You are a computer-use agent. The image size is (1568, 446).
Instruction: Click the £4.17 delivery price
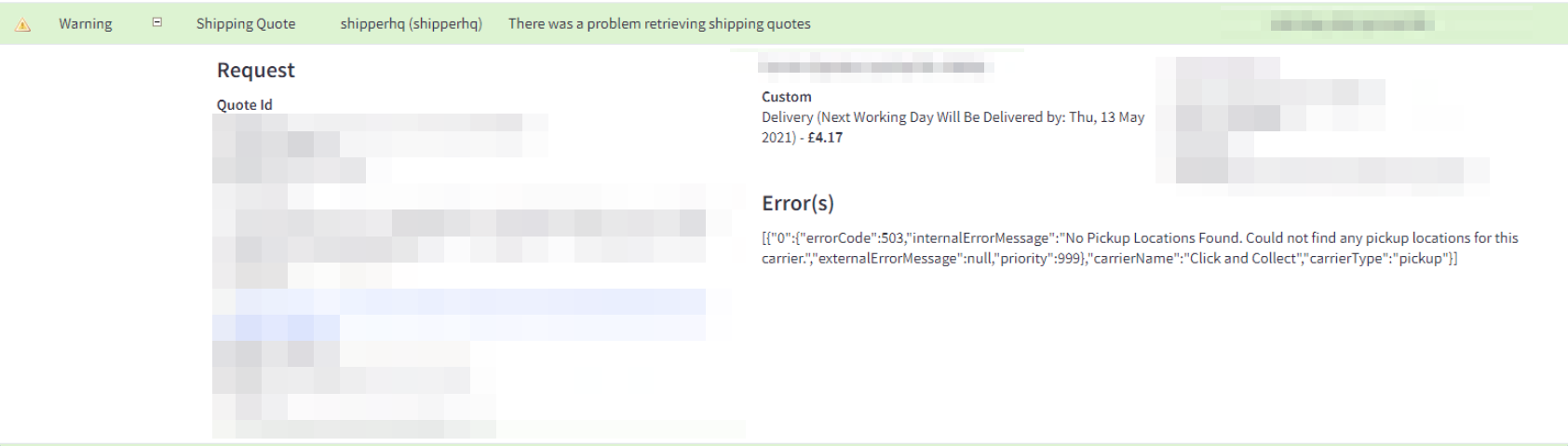(x=825, y=138)
